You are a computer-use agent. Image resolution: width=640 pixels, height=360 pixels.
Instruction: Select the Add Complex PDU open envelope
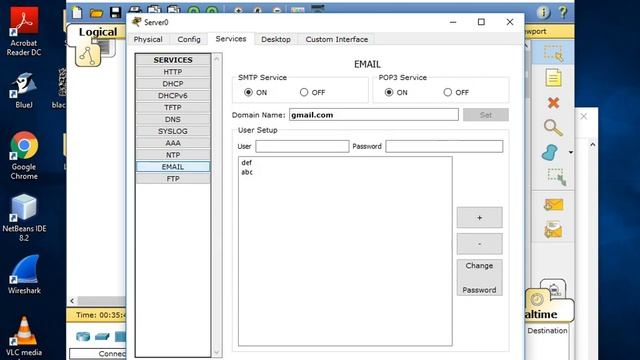tap(553, 229)
